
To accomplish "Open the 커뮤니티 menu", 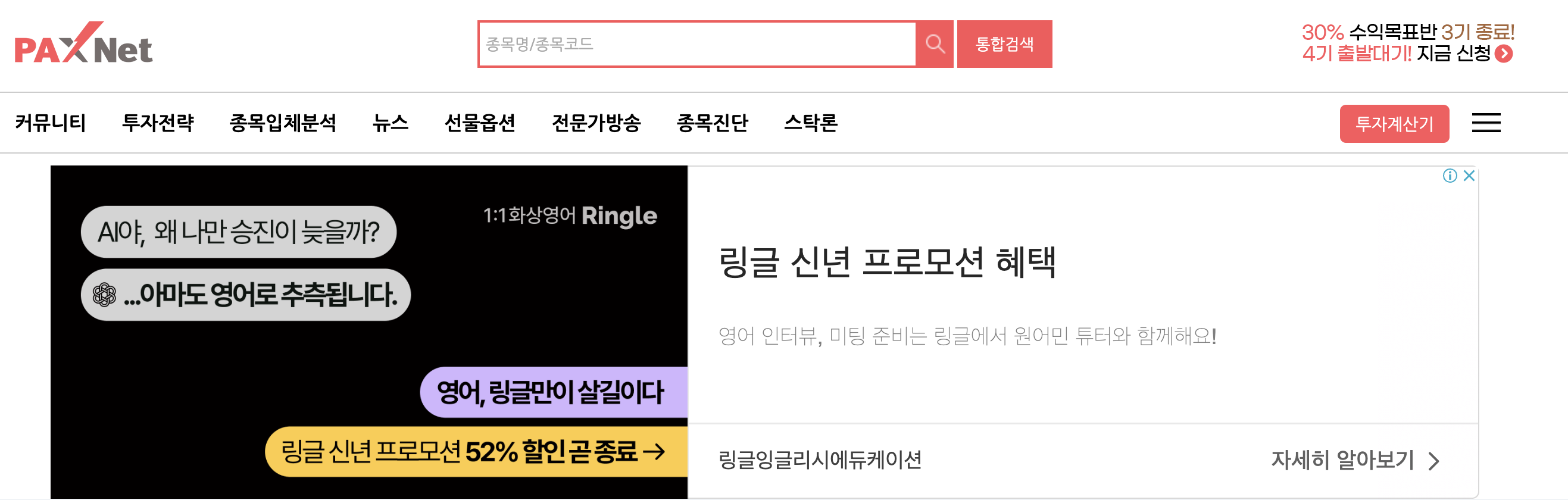I will tap(50, 123).
